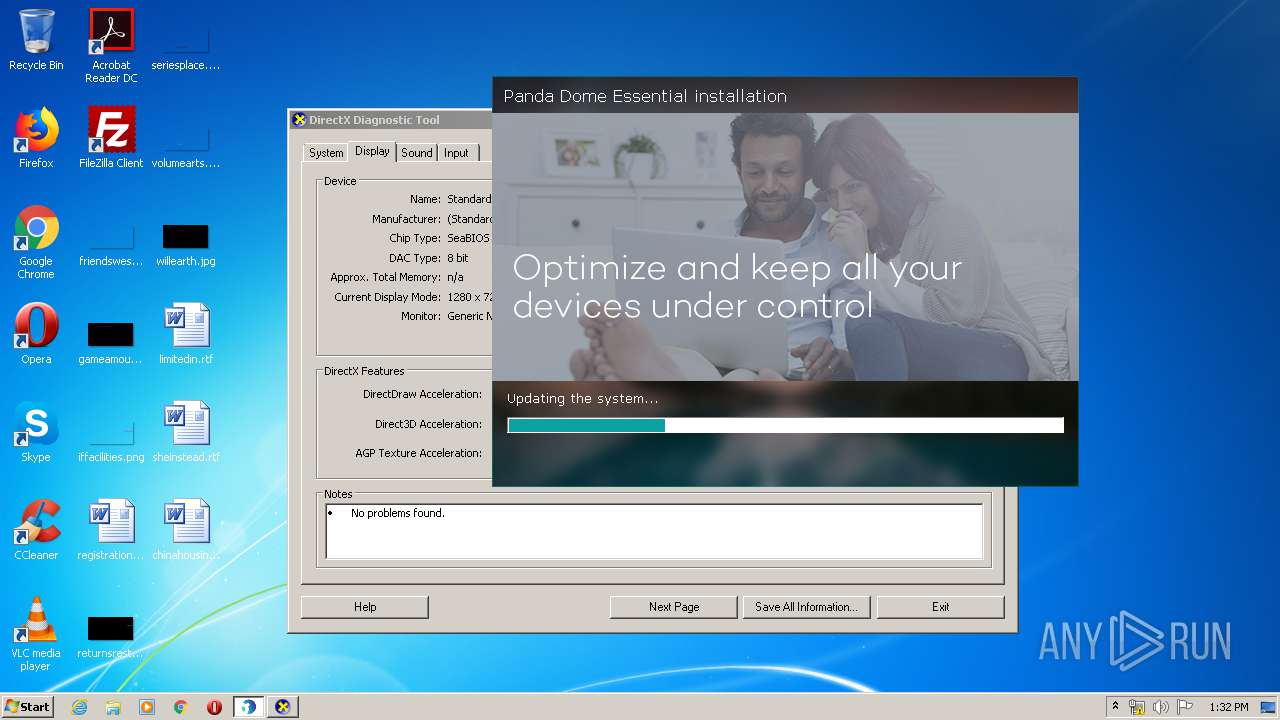
Task: Launch Firefox from the desktop
Action: click(x=36, y=138)
